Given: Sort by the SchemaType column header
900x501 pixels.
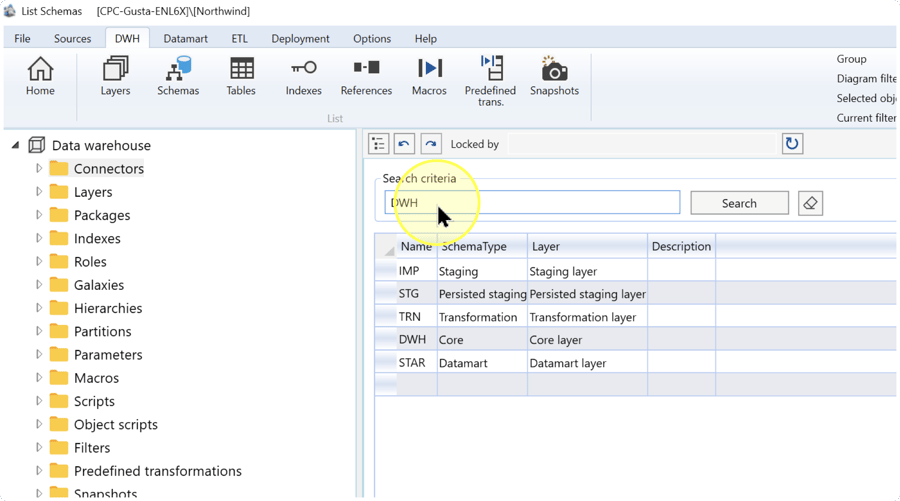Looking at the screenshot, I should pyautogui.click(x=482, y=246).
